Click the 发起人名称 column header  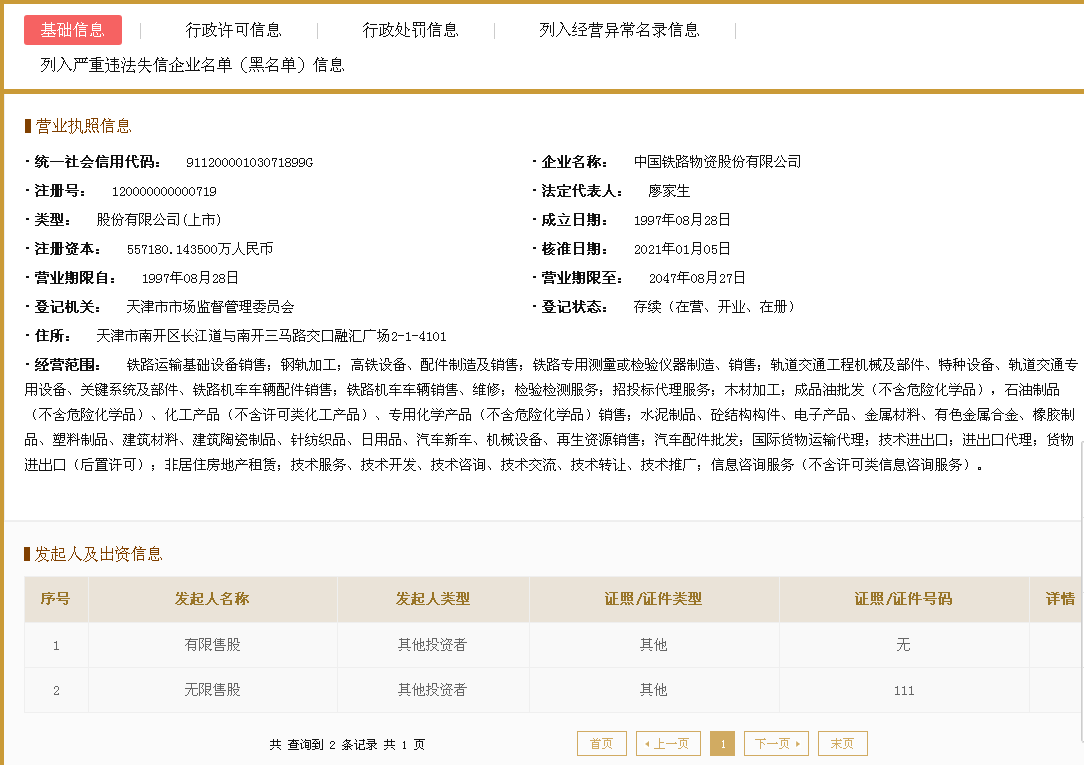[x=212, y=598]
